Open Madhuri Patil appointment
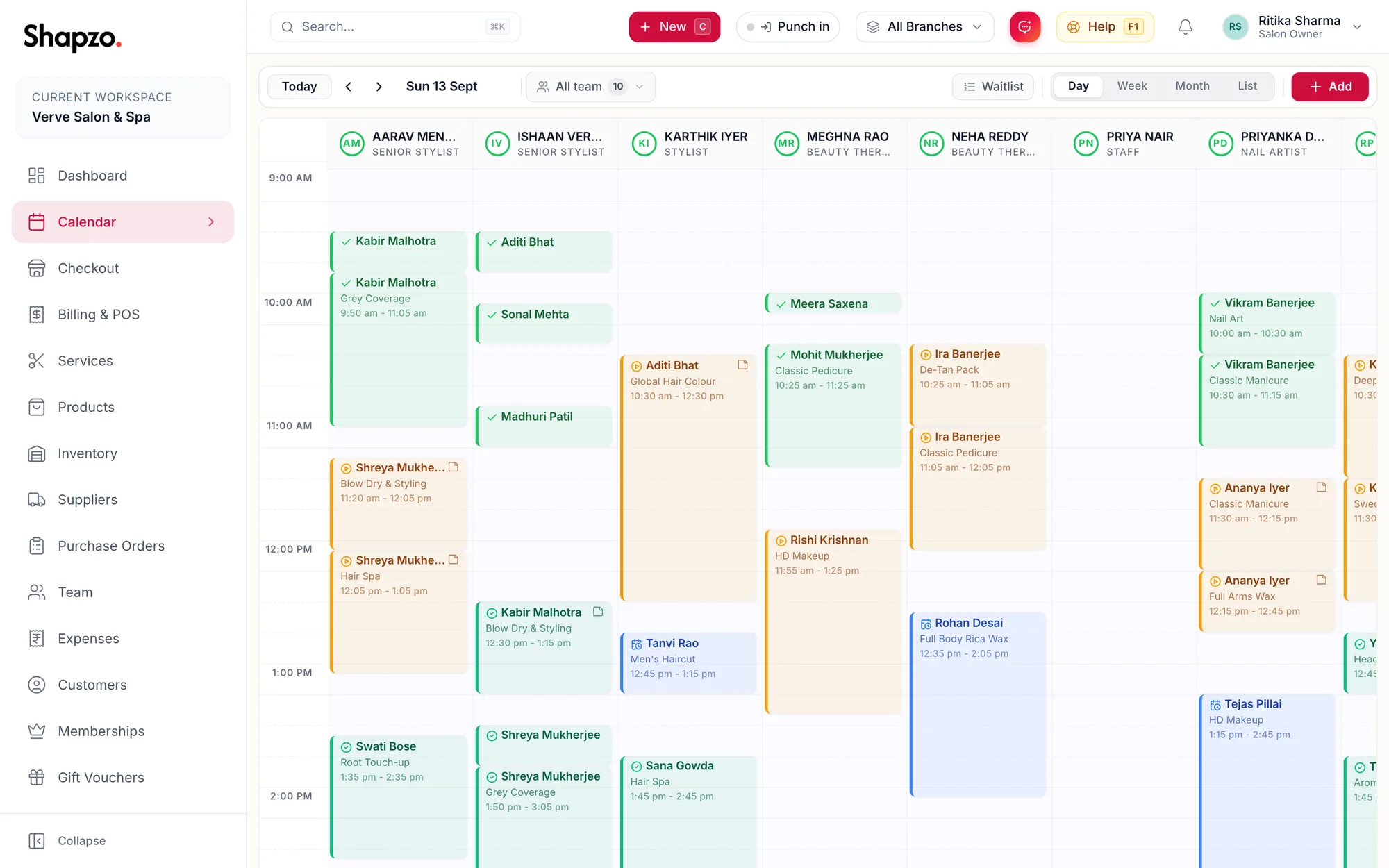The image size is (1389, 868). click(x=544, y=426)
